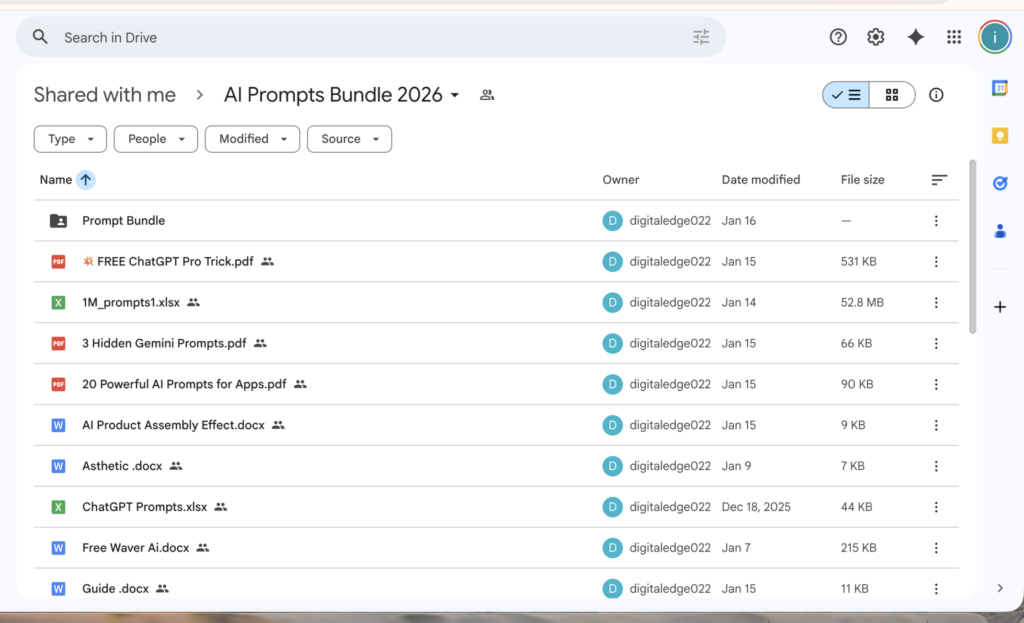Viewport: 1024px width, 623px height.
Task: Open the Gemini sparkle icon
Action: coord(915,37)
